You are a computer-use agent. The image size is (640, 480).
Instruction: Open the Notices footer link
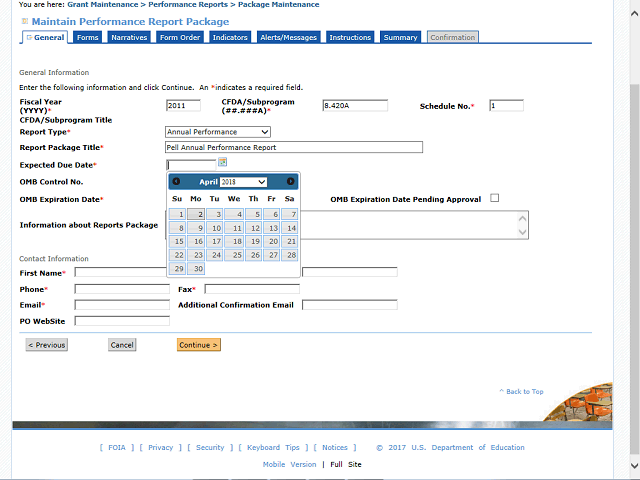point(335,447)
